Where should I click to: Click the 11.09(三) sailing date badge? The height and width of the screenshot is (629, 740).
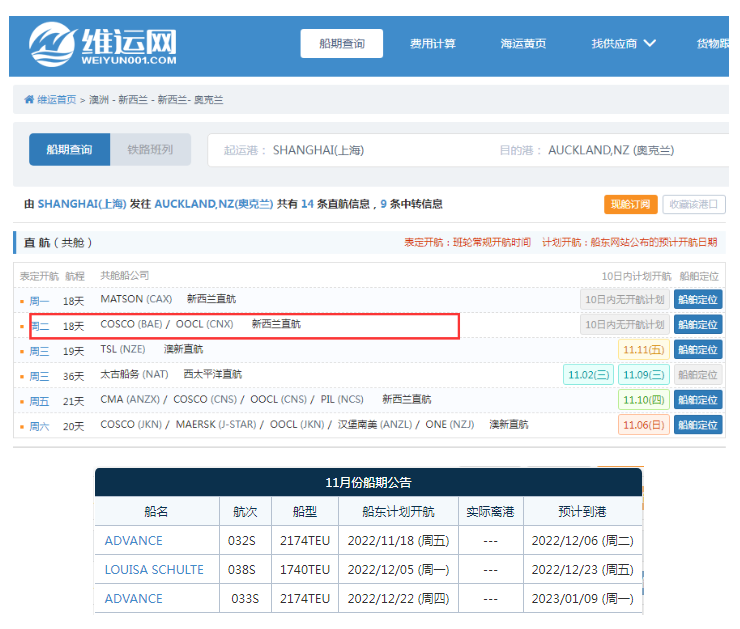644,375
